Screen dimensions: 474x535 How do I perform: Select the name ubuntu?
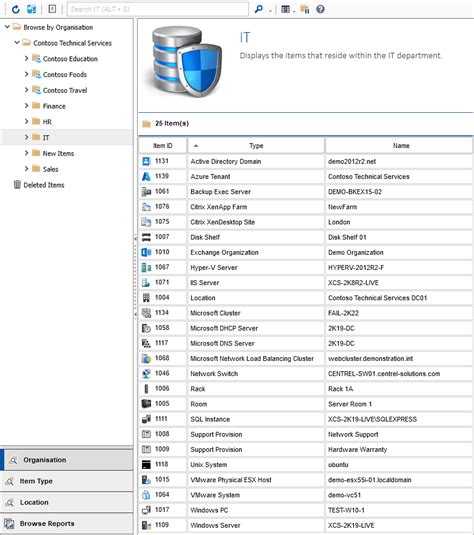pyautogui.click(x=338, y=465)
